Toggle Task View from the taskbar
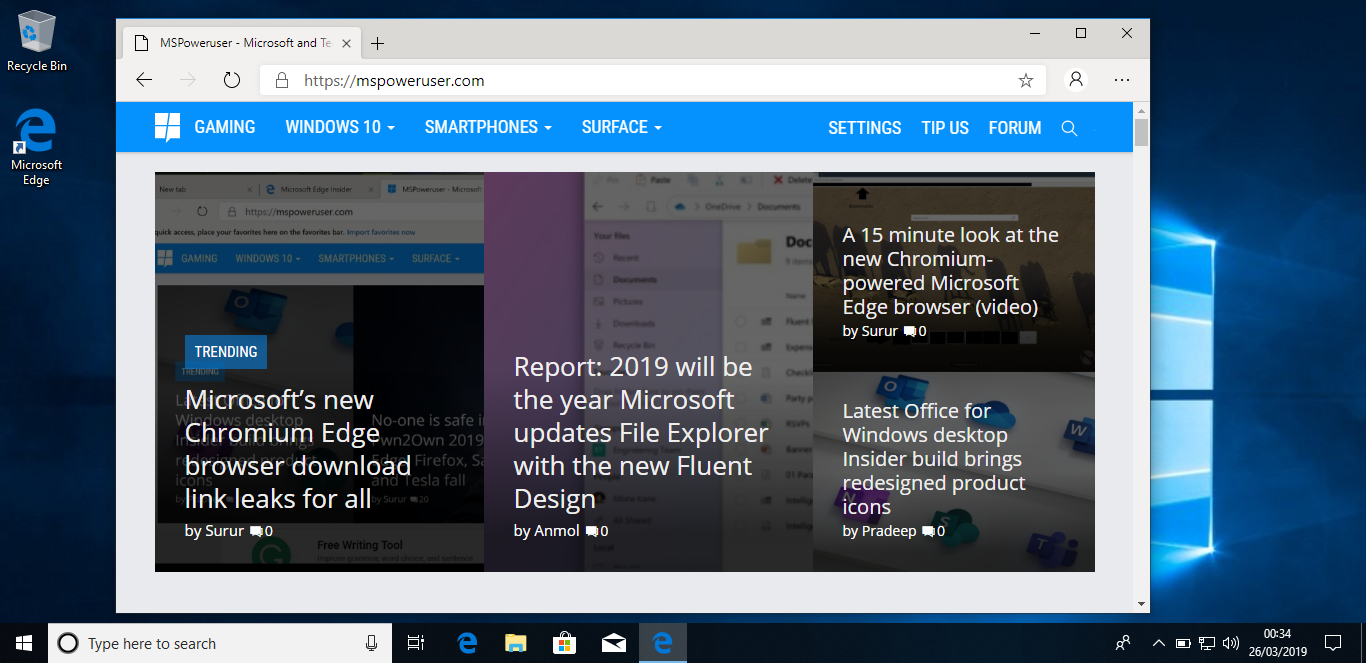 (415, 643)
